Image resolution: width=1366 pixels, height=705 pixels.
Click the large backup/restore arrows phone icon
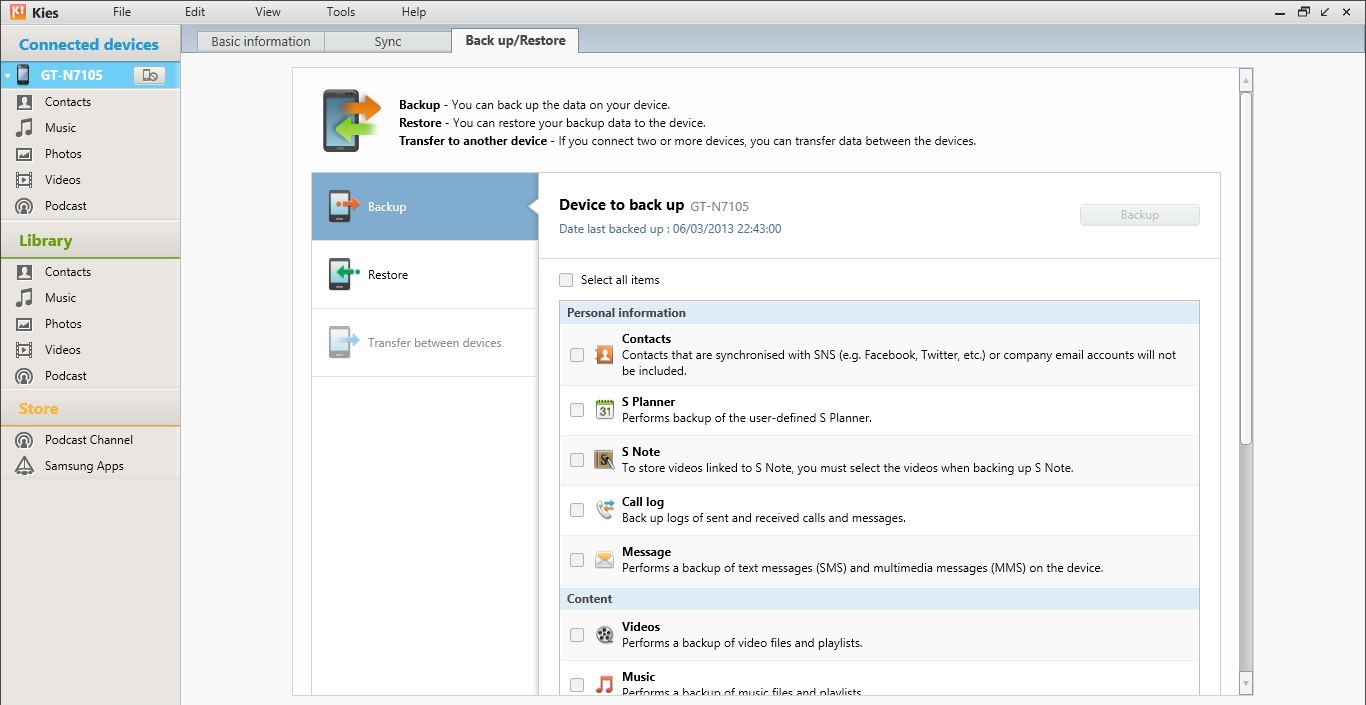point(351,120)
